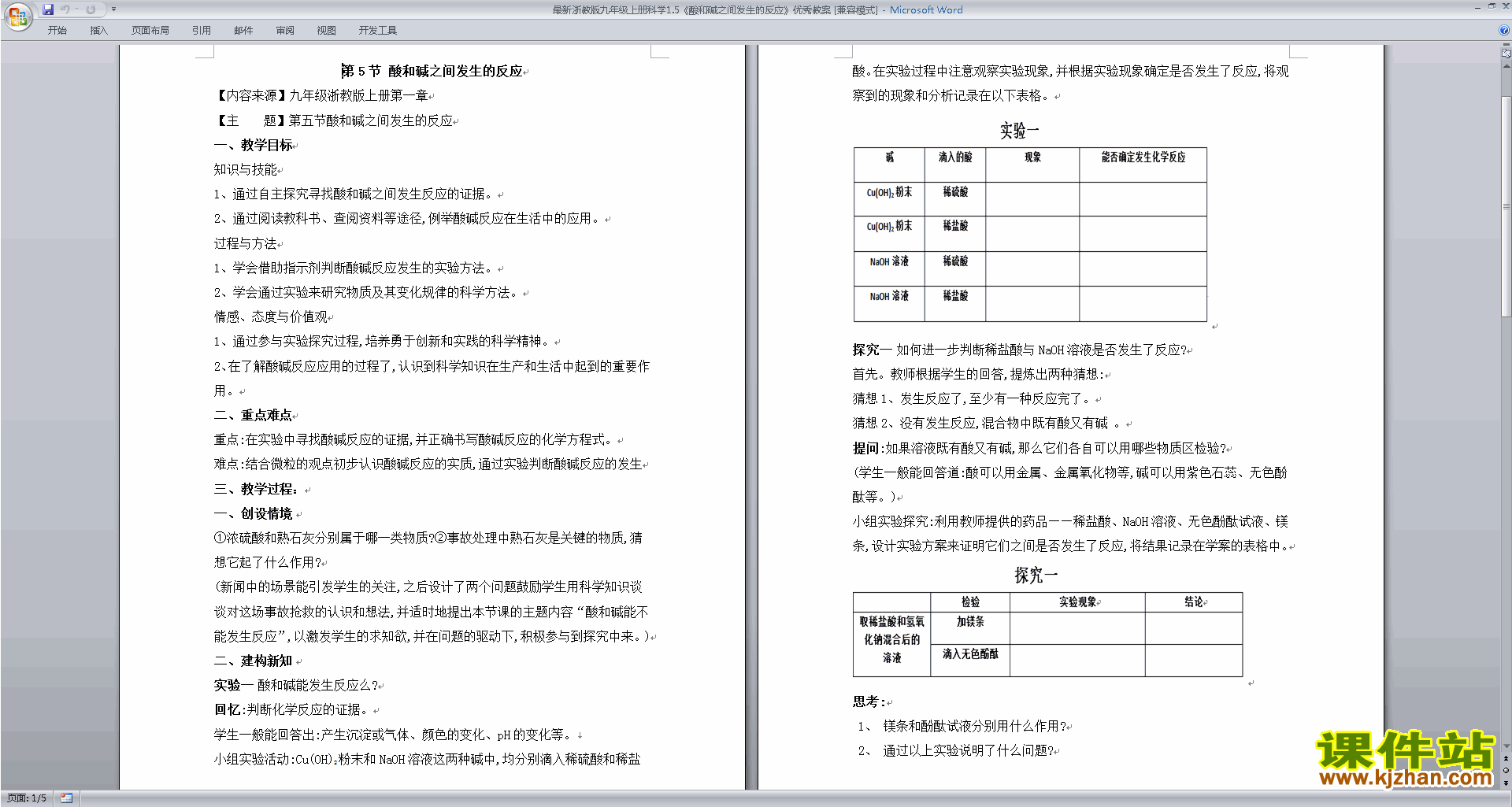Click the text 知识与技能

(x=246, y=169)
